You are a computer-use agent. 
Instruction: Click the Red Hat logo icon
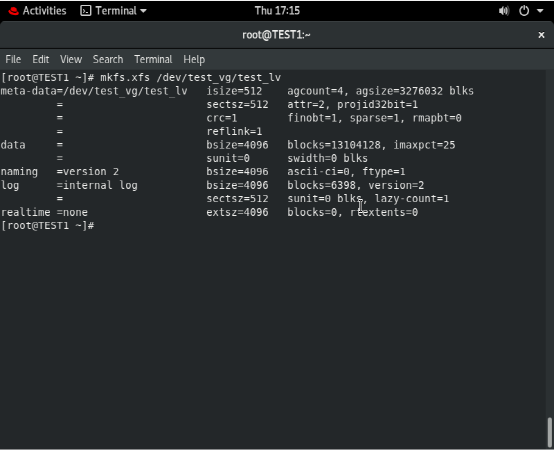click(13, 11)
